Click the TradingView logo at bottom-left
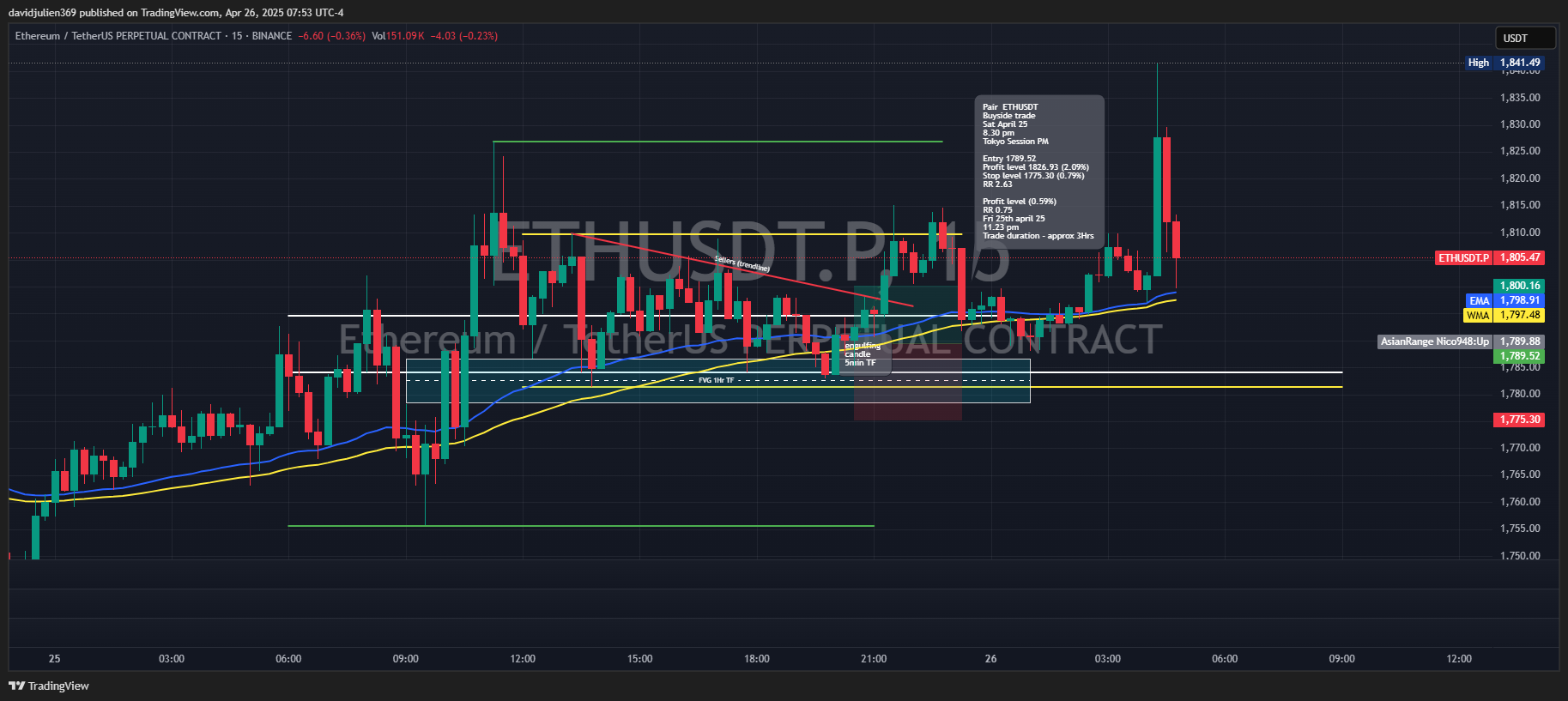1568x701 pixels. (x=49, y=686)
